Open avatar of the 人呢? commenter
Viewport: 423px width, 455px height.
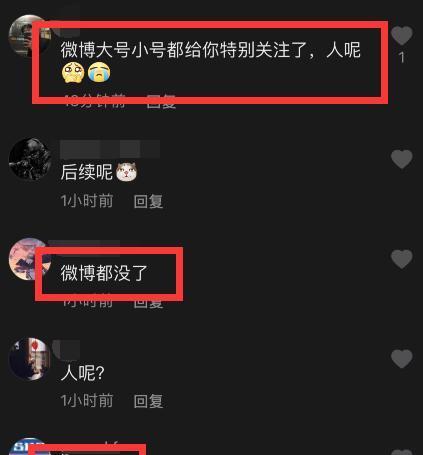coord(30,359)
